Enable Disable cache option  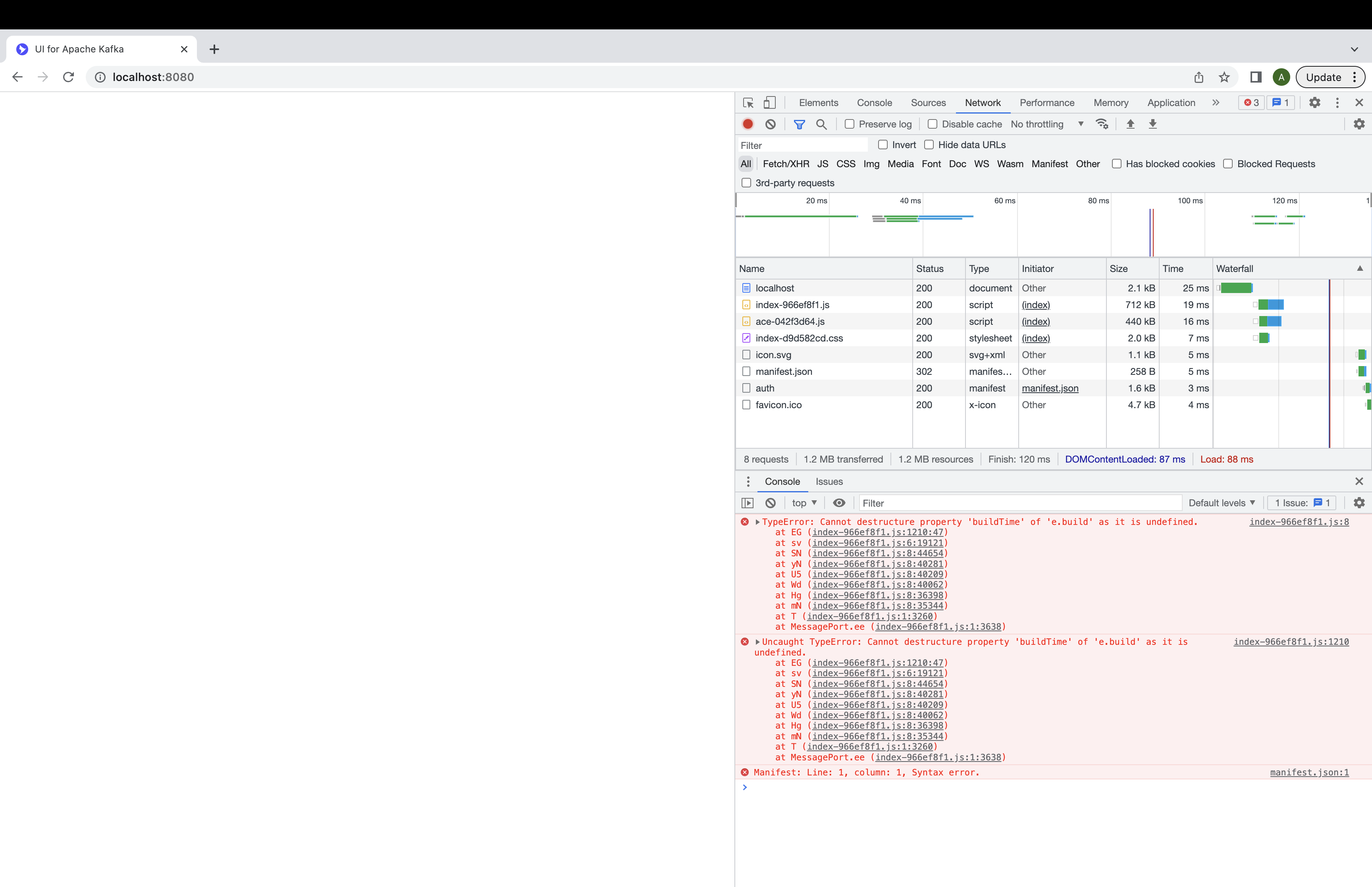click(933, 124)
